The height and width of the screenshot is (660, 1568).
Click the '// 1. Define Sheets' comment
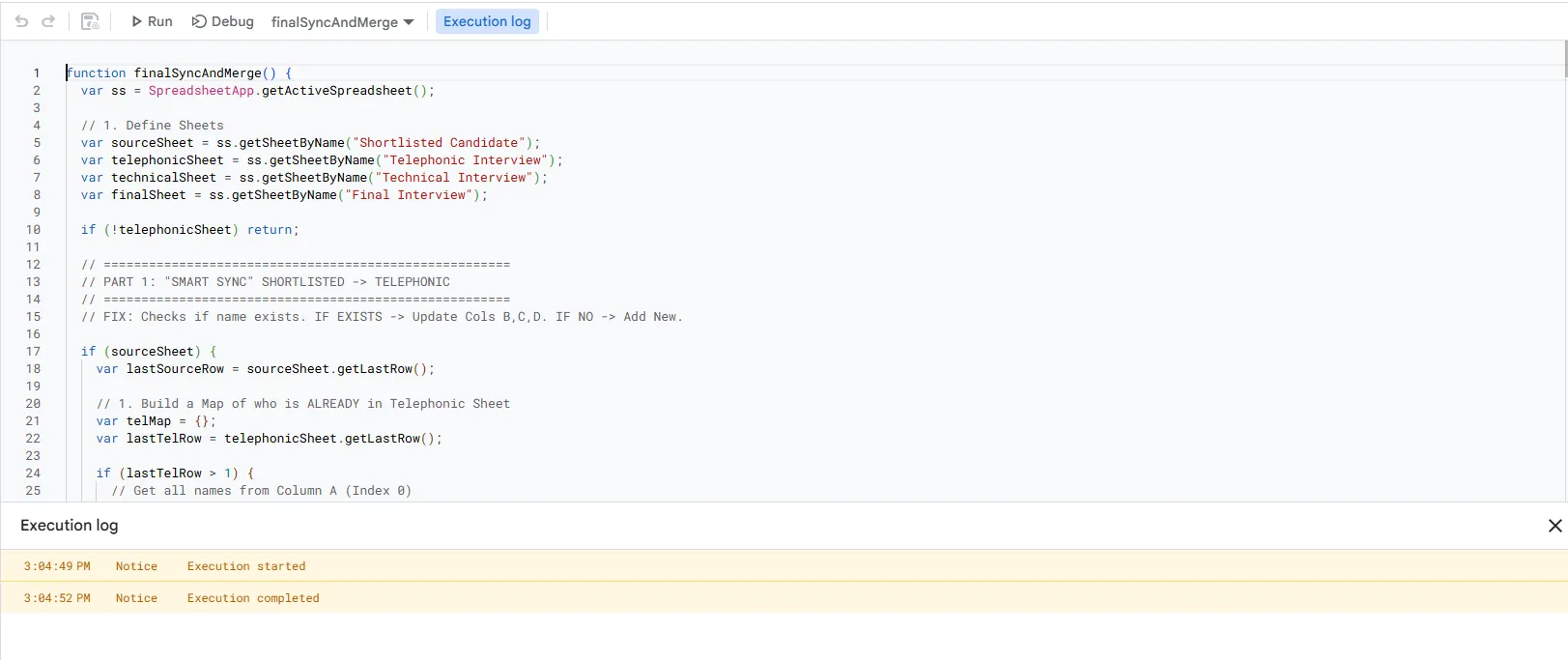tap(153, 126)
